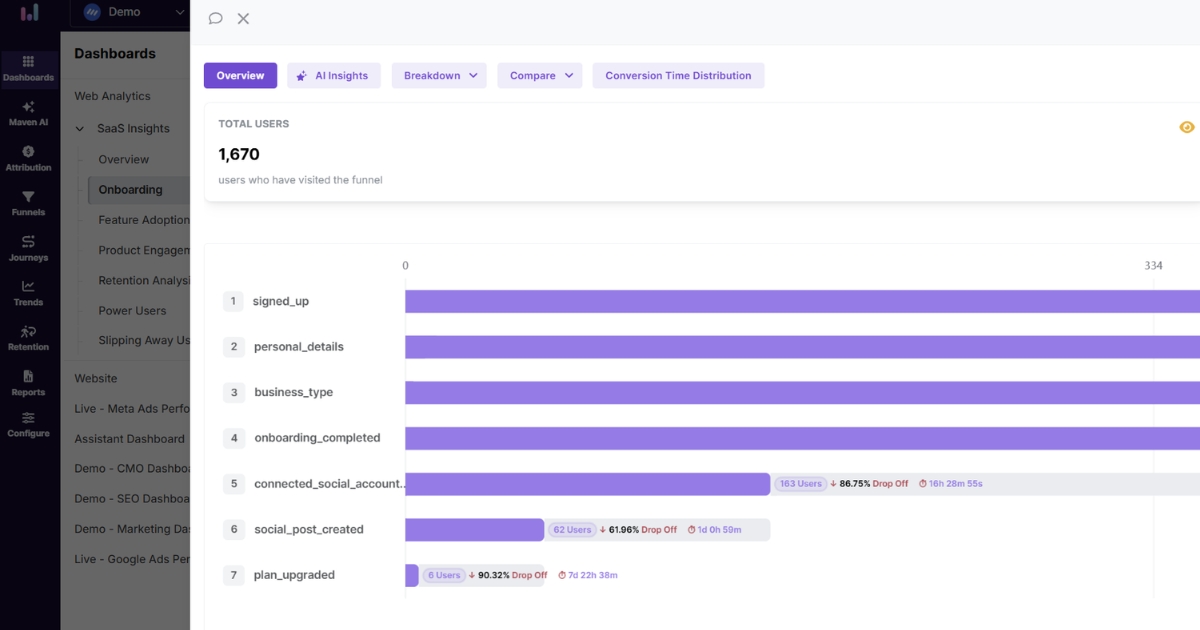Open the Product Engagement dashboard
Screen dimensions: 1200x630
click(144, 250)
